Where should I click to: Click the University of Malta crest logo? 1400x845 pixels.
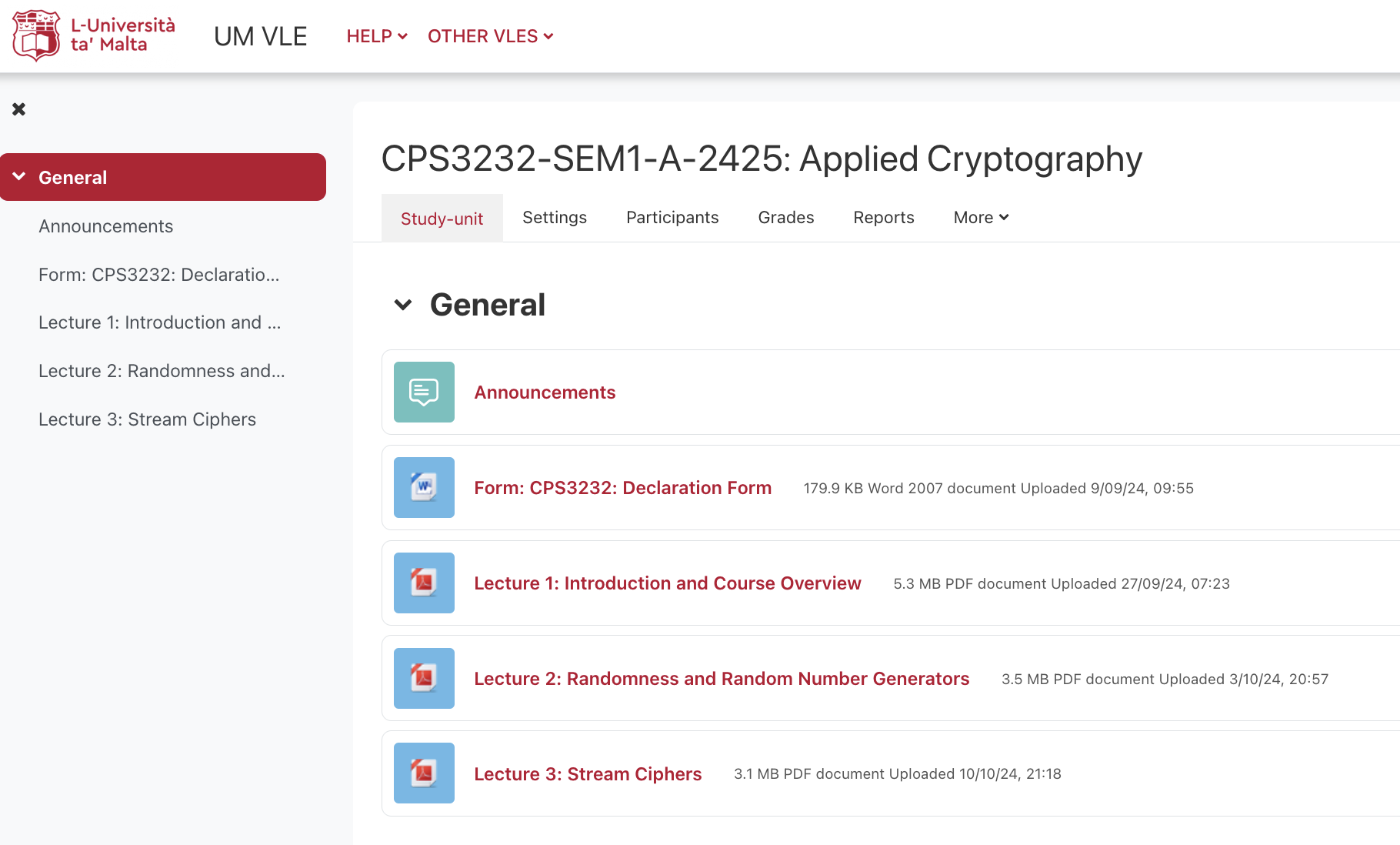36,35
